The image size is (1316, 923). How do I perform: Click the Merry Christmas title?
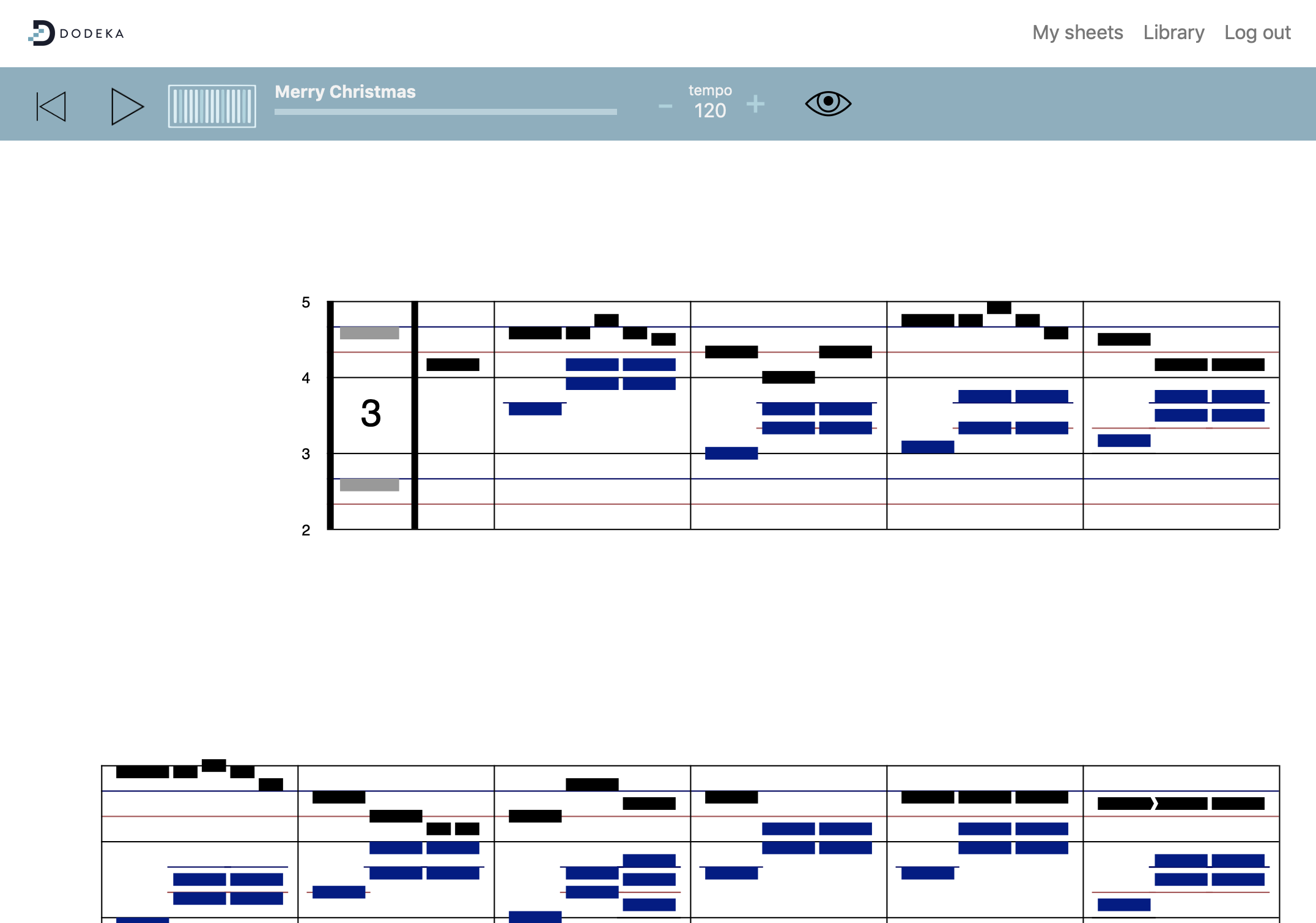pyautogui.click(x=345, y=92)
